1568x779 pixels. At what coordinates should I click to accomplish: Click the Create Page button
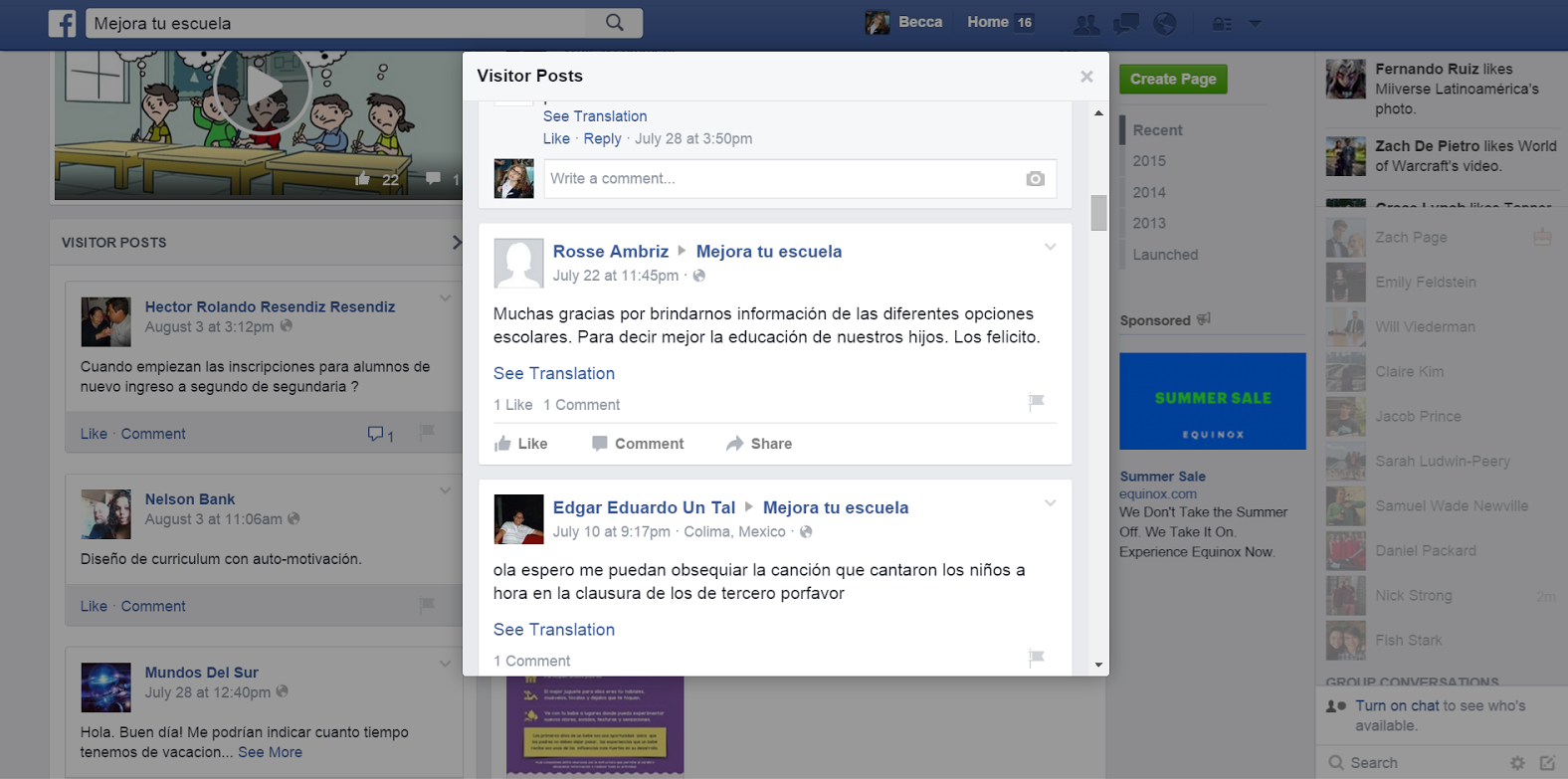point(1173,79)
